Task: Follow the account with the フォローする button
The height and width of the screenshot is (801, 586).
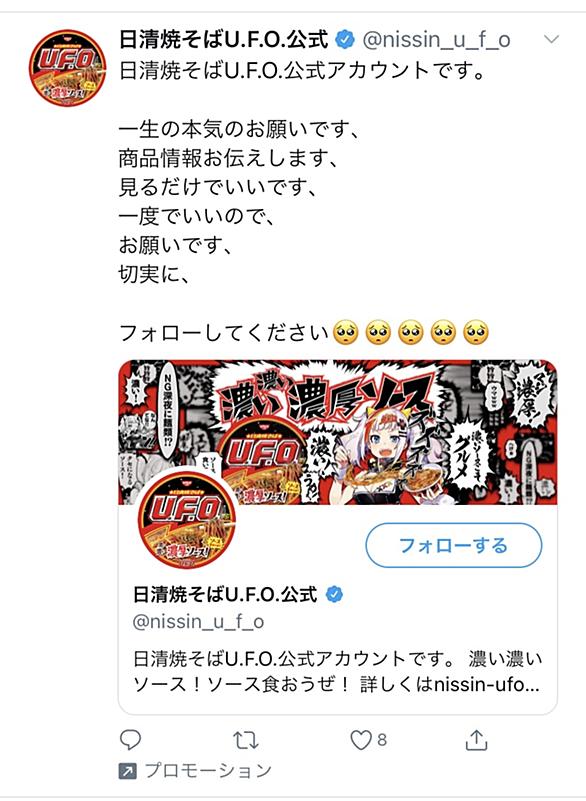Action: coord(454,545)
